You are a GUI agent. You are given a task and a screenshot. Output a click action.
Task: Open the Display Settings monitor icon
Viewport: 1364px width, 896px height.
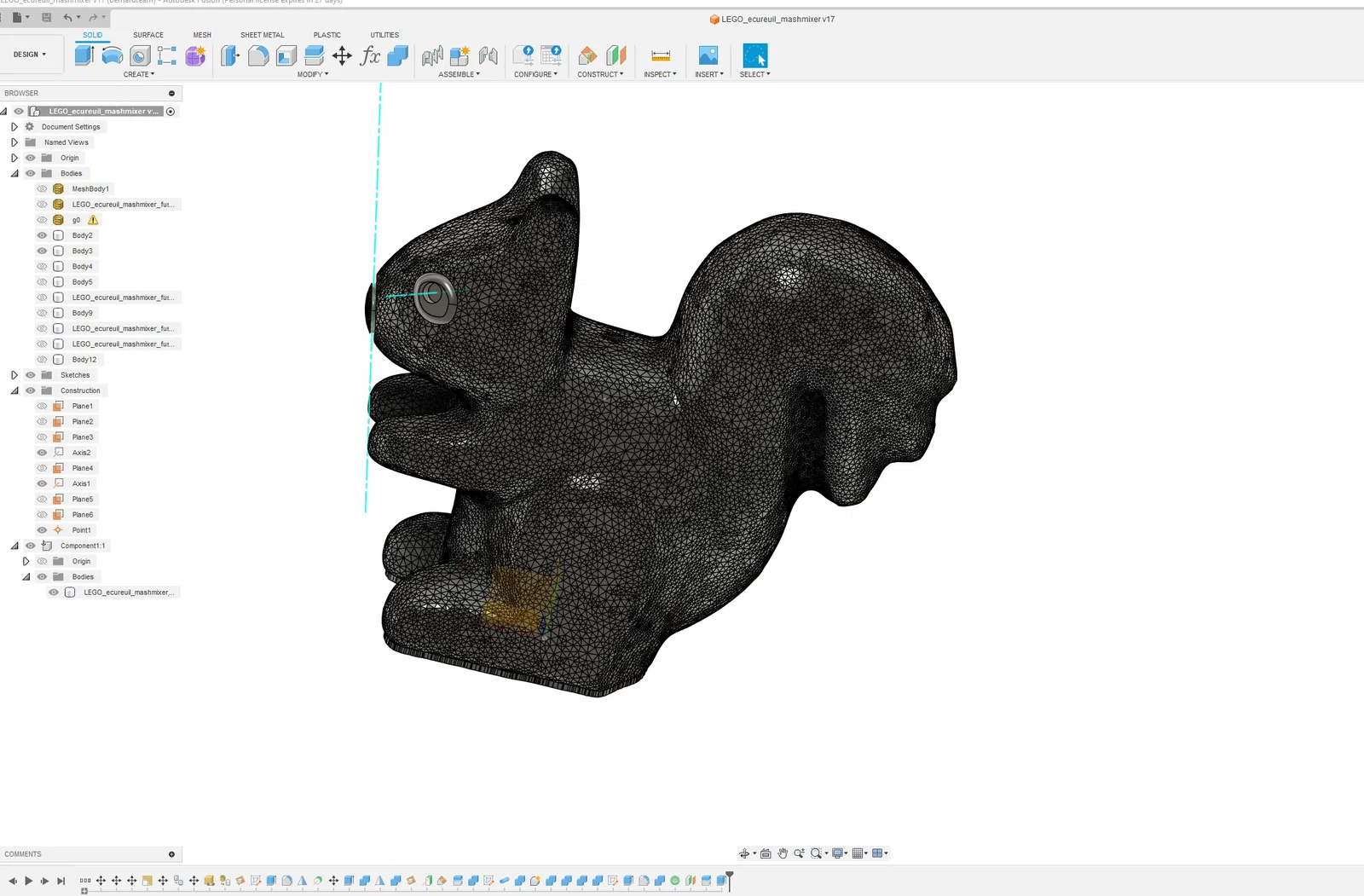coord(838,853)
